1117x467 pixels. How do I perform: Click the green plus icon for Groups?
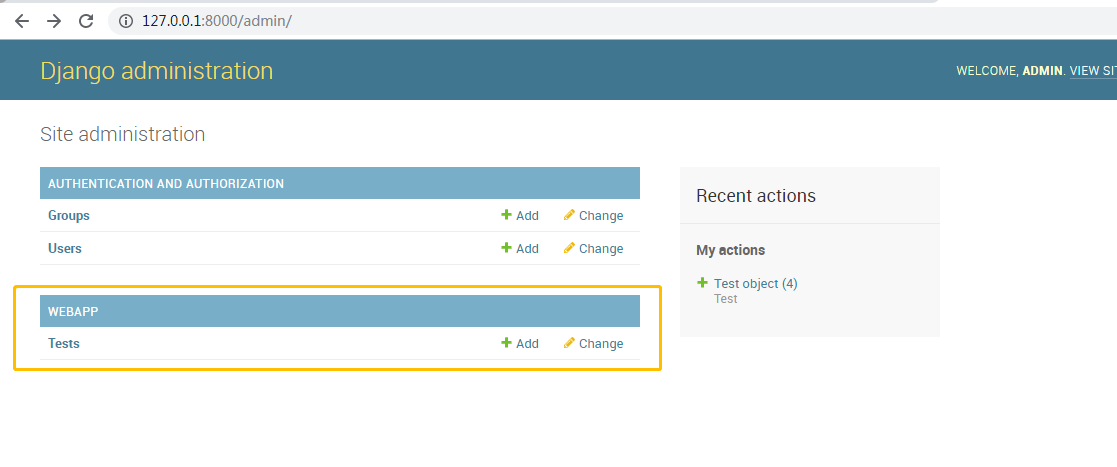[x=506, y=215]
